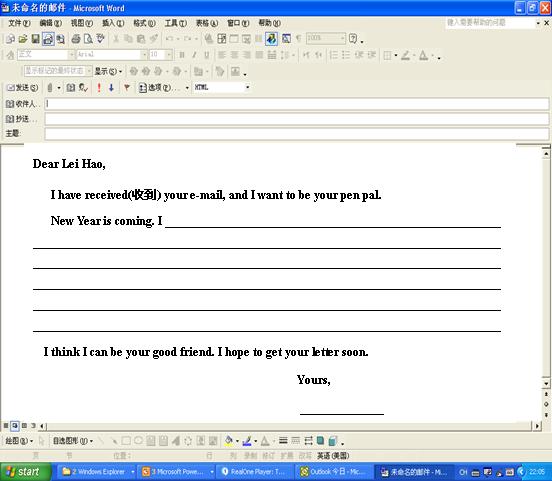Viewport: 552px width, 481px height.
Task: Expand the HTML message format dropdown
Action: click(247, 87)
